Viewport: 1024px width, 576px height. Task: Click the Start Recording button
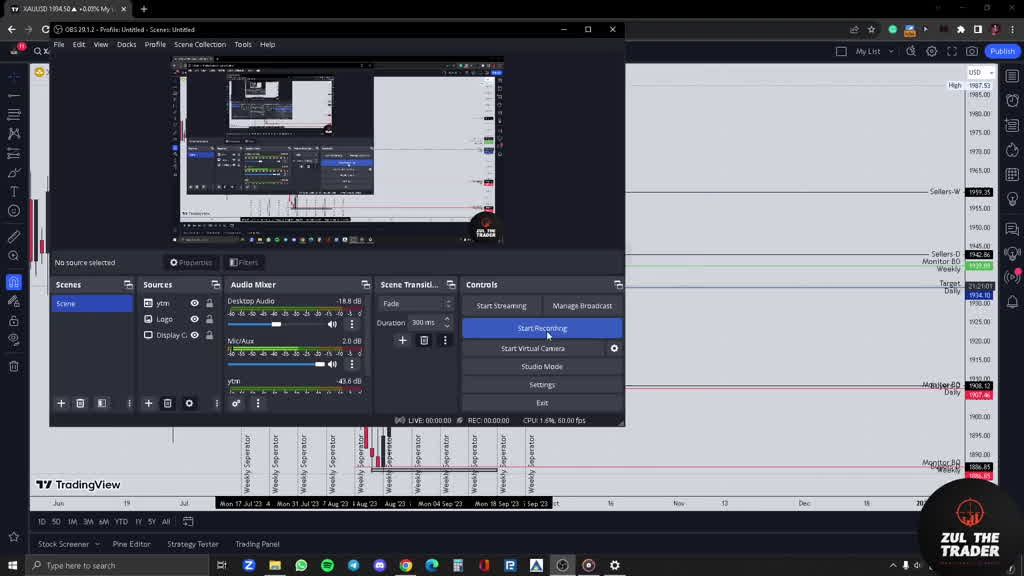541,328
